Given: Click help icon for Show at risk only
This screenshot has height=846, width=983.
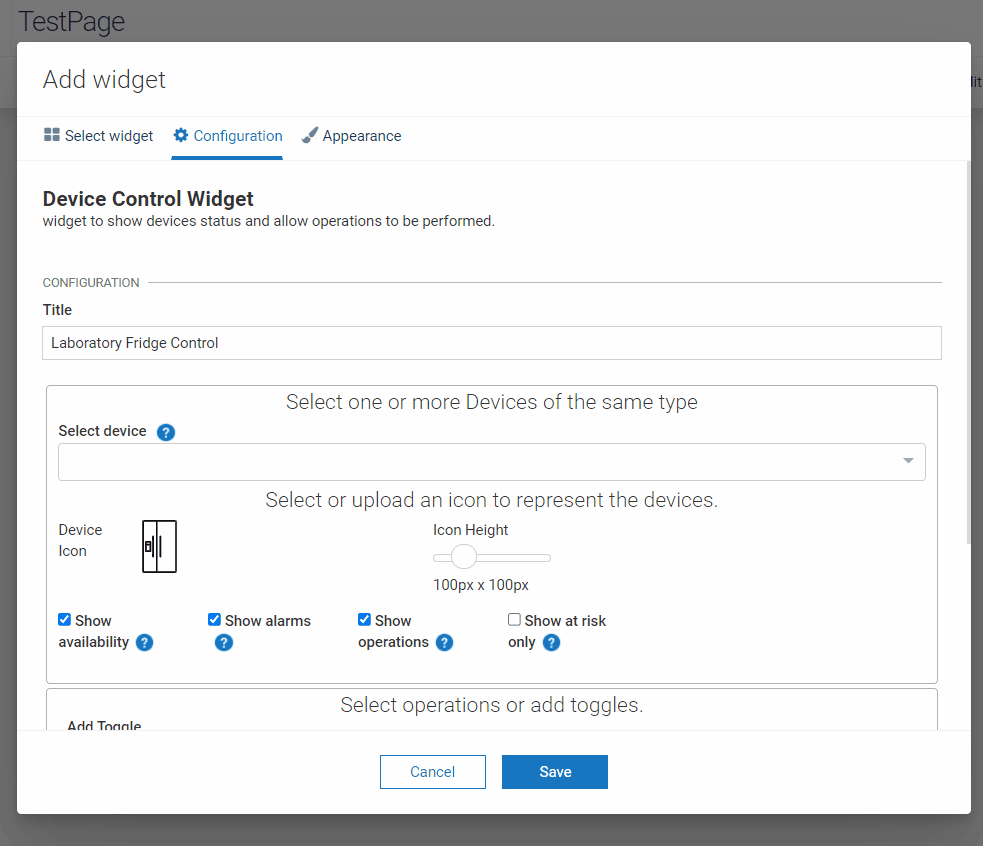Looking at the screenshot, I should [x=551, y=642].
